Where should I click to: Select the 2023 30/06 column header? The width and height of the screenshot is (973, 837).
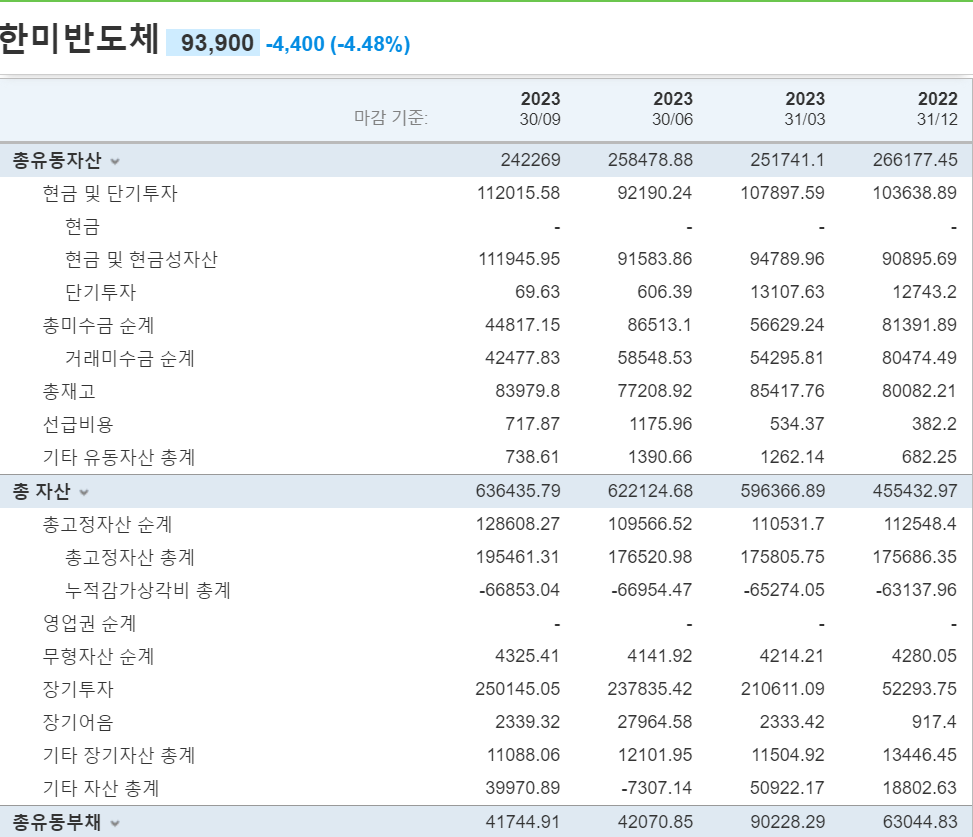pyautogui.click(x=672, y=109)
